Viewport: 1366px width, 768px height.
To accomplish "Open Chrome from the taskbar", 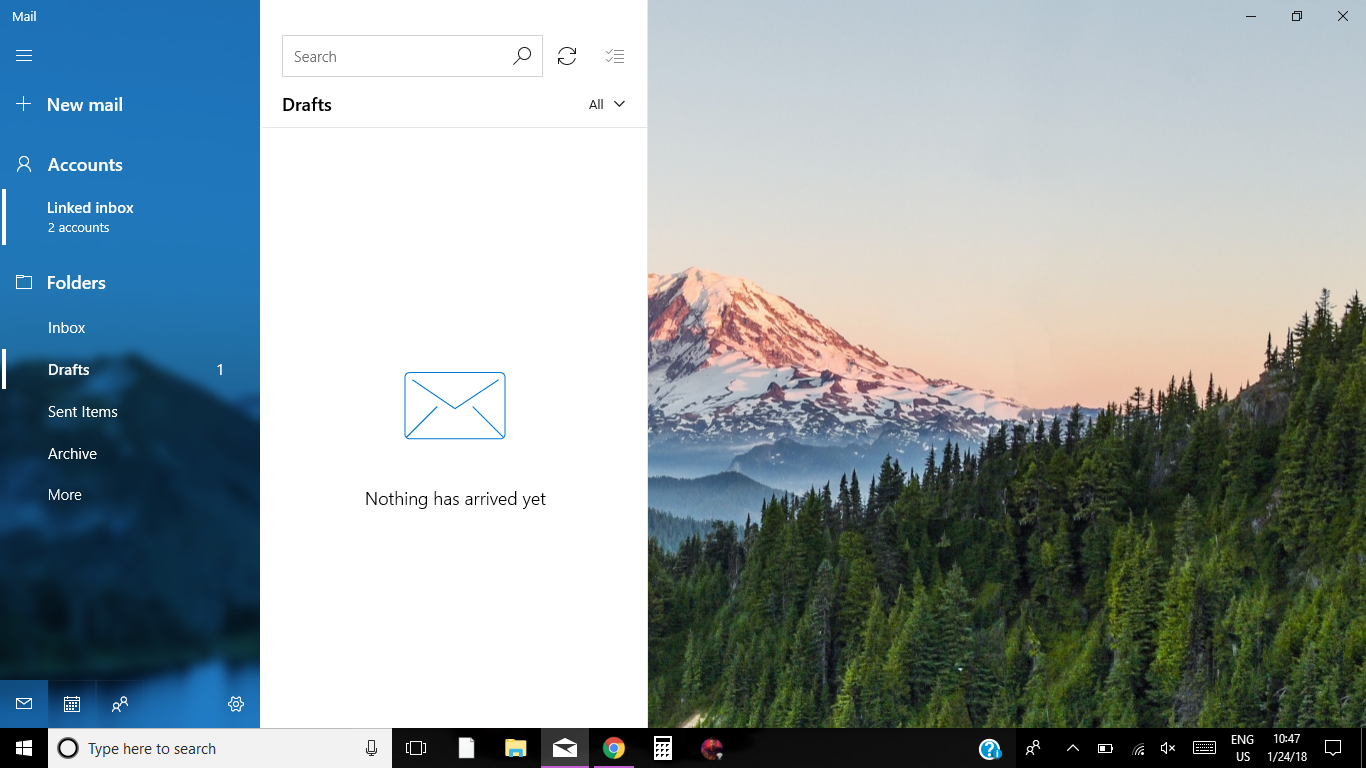I will 614,748.
